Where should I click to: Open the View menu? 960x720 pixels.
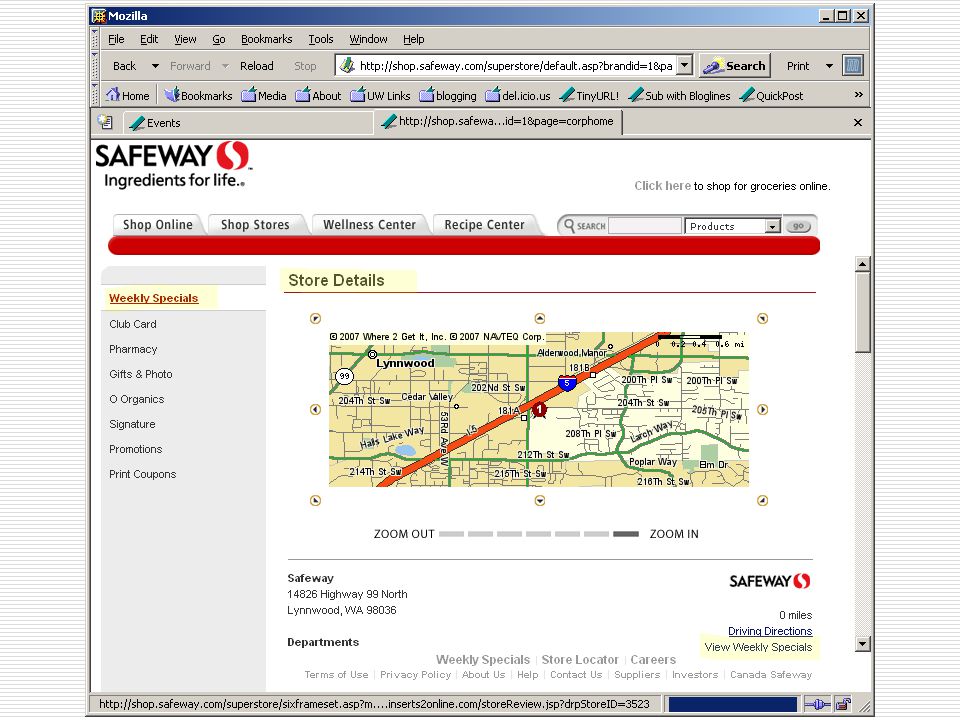185,39
